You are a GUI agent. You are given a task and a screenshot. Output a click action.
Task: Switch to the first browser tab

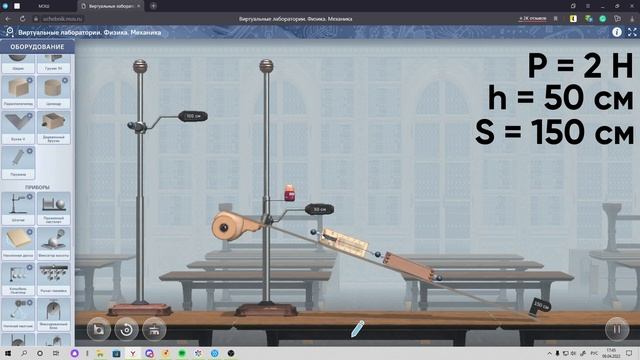[44, 6]
